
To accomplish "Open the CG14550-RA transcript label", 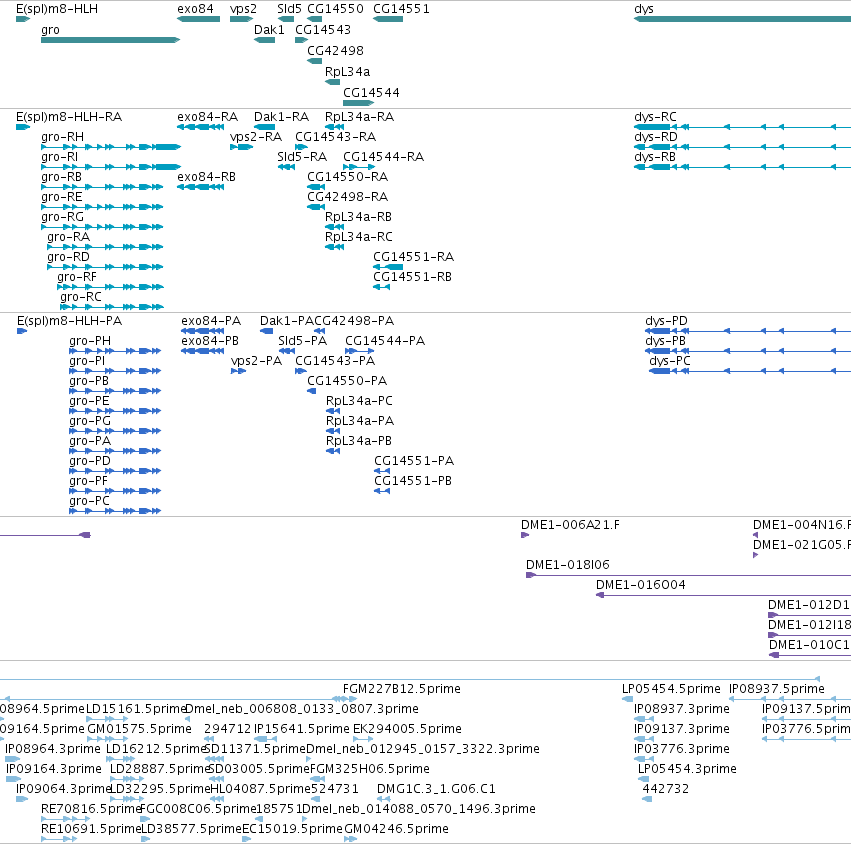I will tap(347, 177).
